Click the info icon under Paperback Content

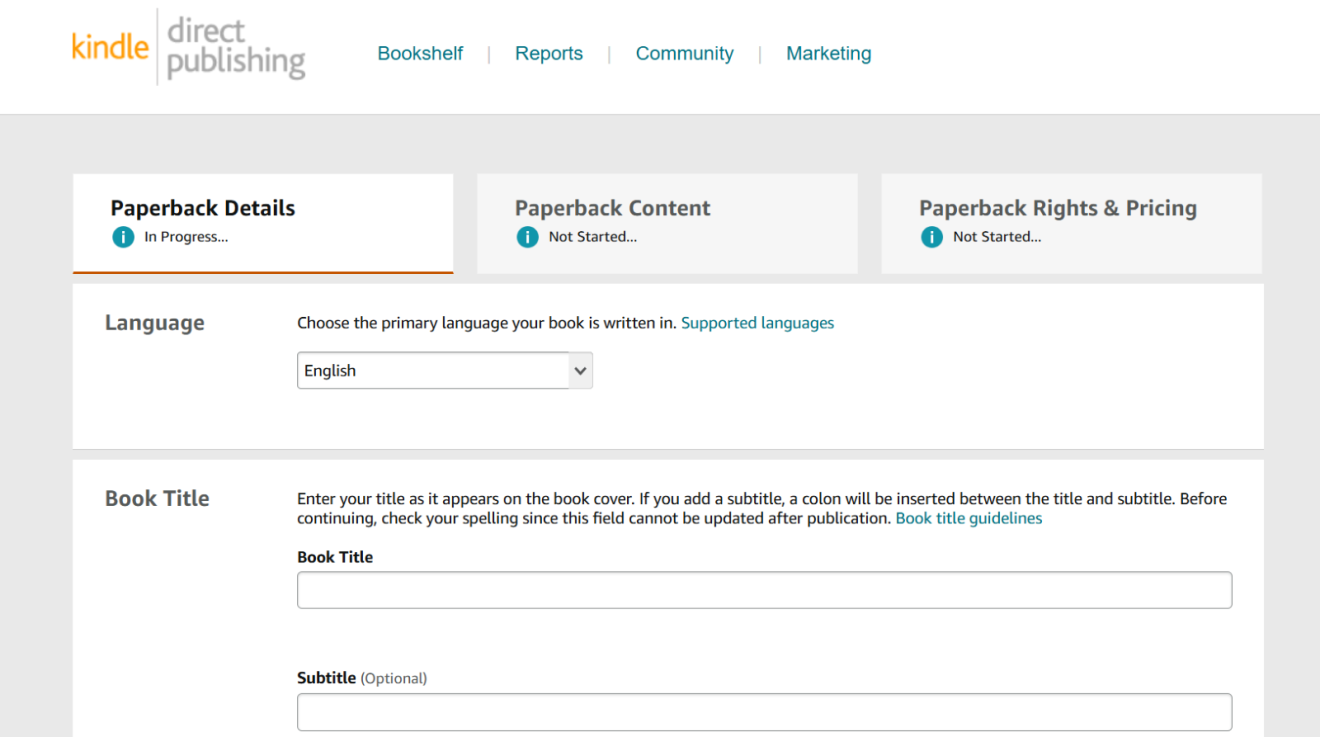[527, 237]
